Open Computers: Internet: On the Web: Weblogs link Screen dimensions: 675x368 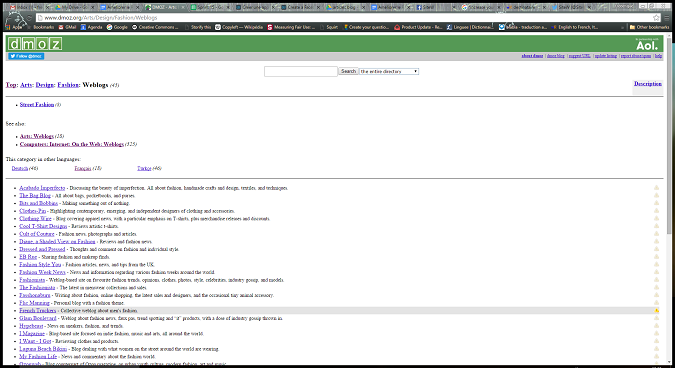tap(71, 144)
